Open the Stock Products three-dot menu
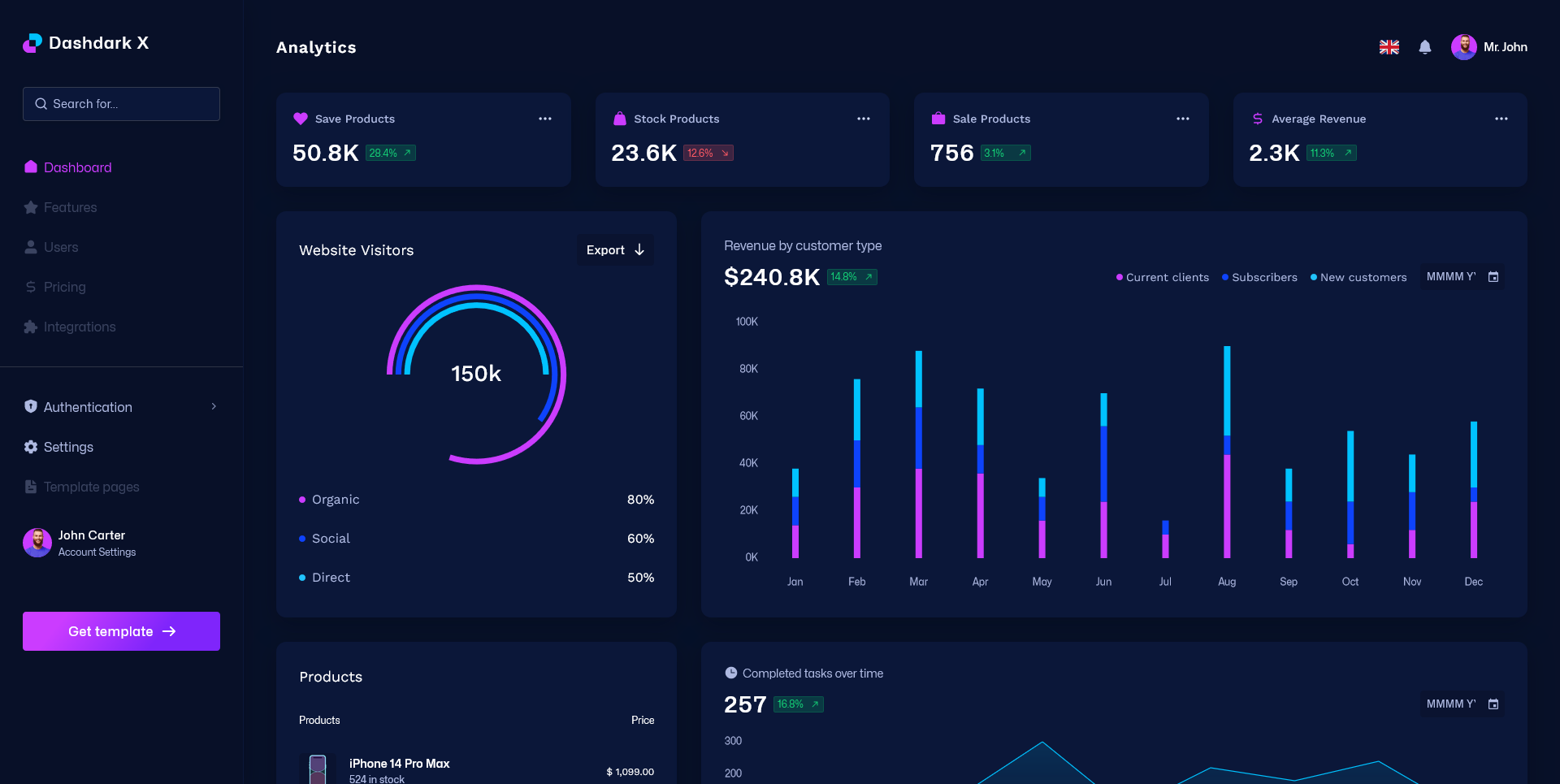This screenshot has height=784, width=1560. coord(863,119)
